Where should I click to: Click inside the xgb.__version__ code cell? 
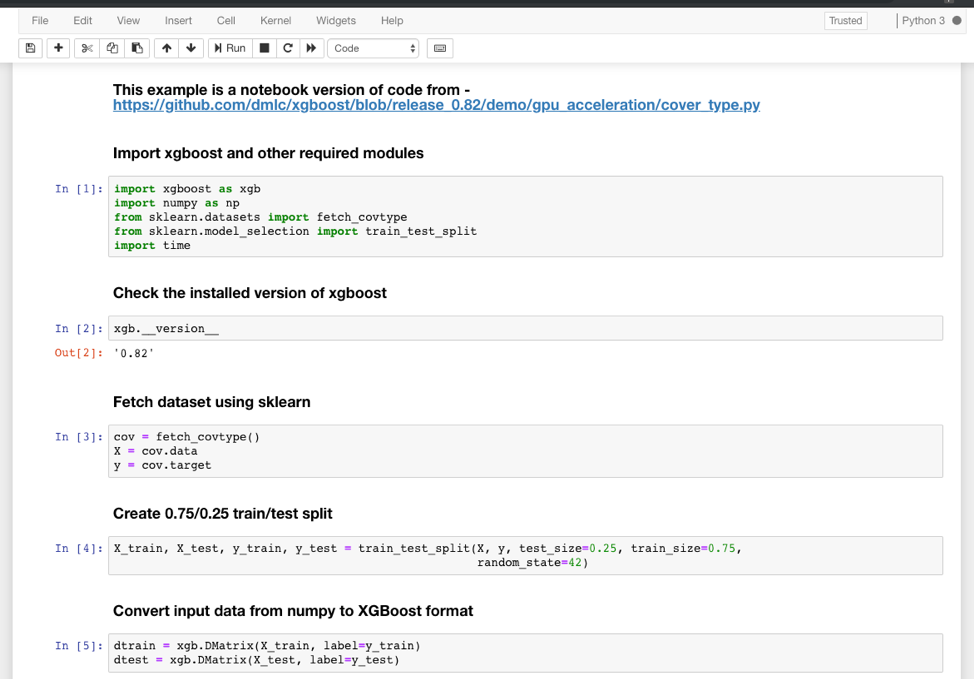(x=300, y=327)
